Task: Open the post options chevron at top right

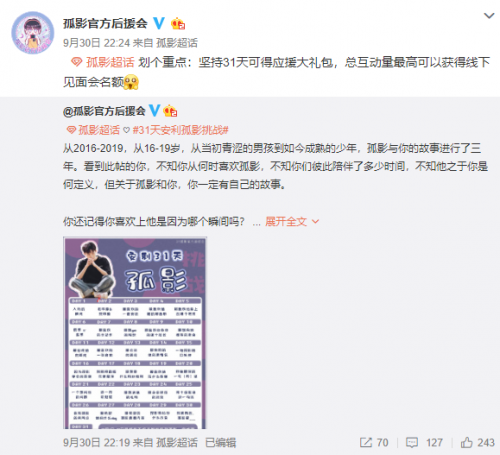Action: click(x=489, y=16)
